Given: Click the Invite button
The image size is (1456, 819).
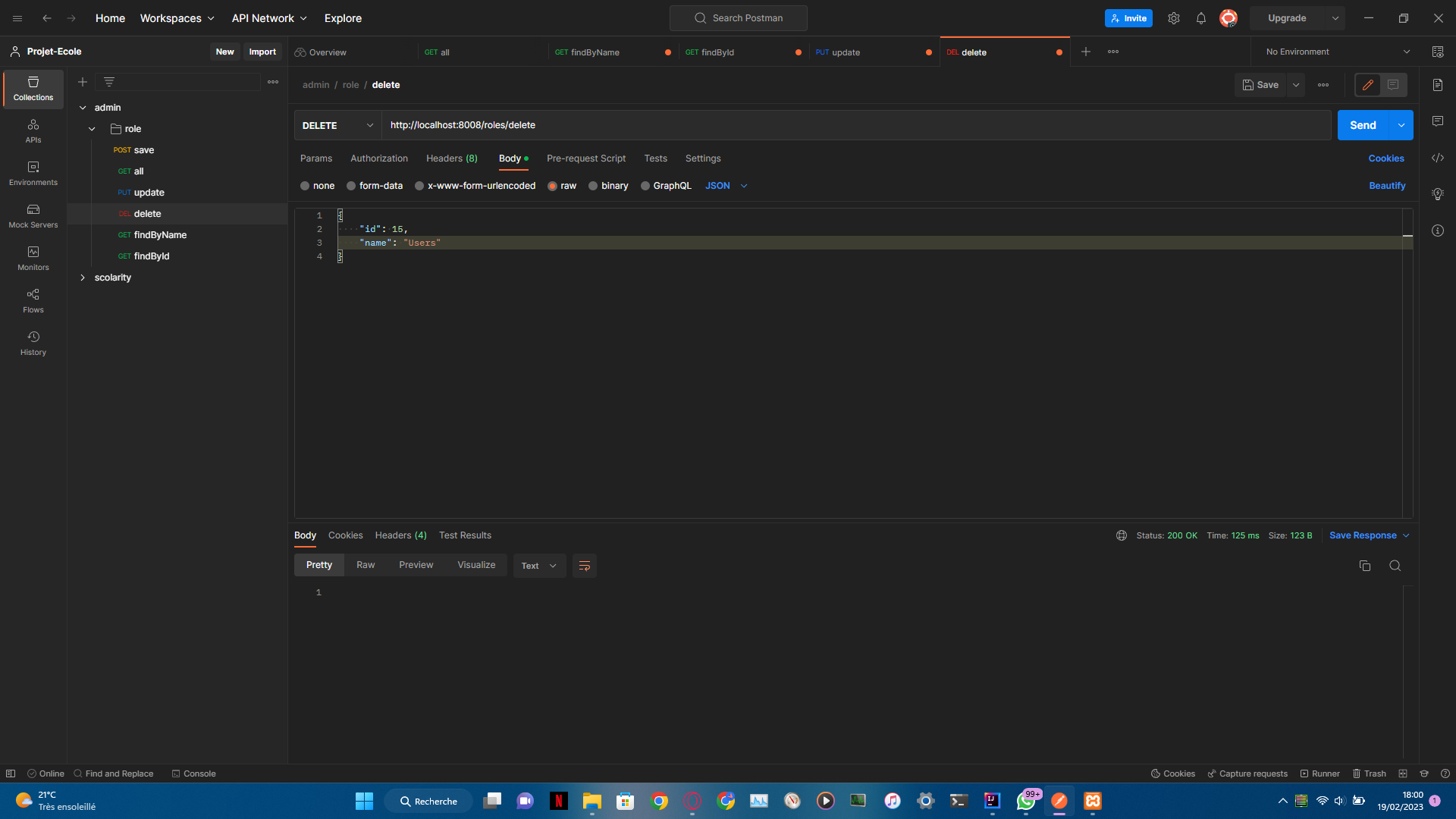Looking at the screenshot, I should coord(1128,18).
